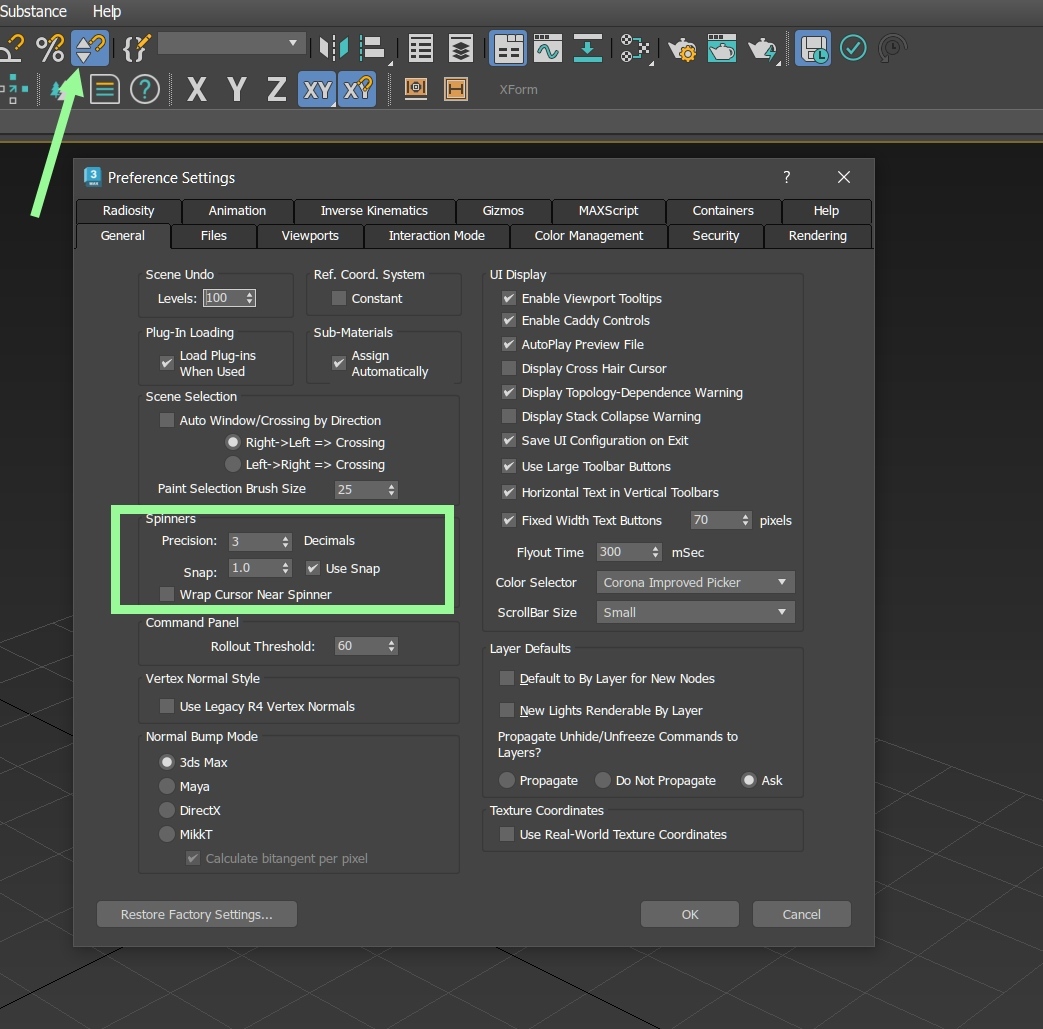Restrict to Z axis constraint
1043x1029 pixels.
point(276,89)
